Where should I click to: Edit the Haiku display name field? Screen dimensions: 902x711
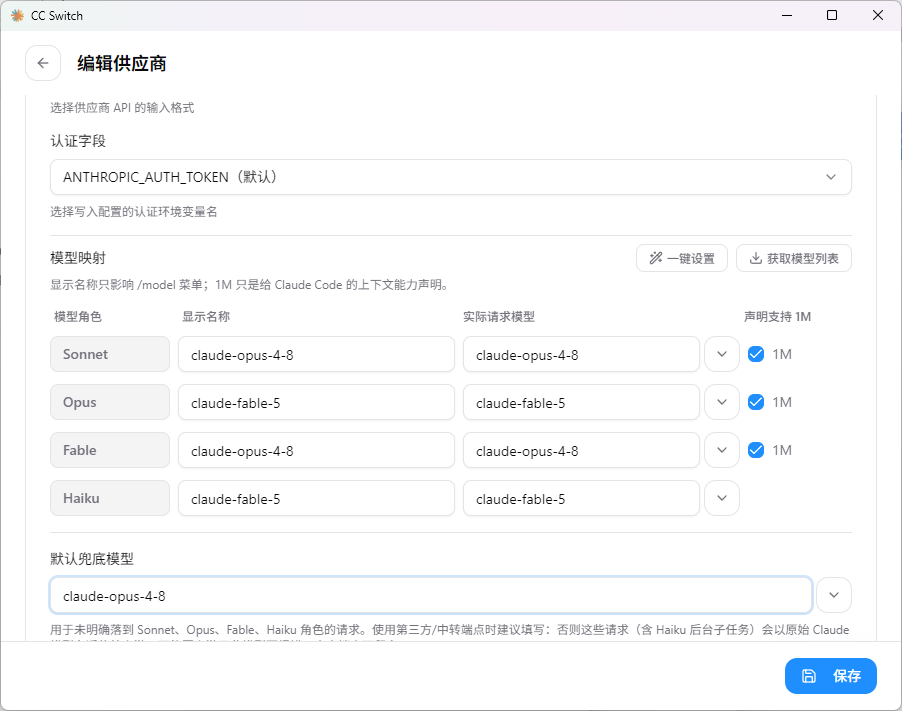(x=316, y=498)
